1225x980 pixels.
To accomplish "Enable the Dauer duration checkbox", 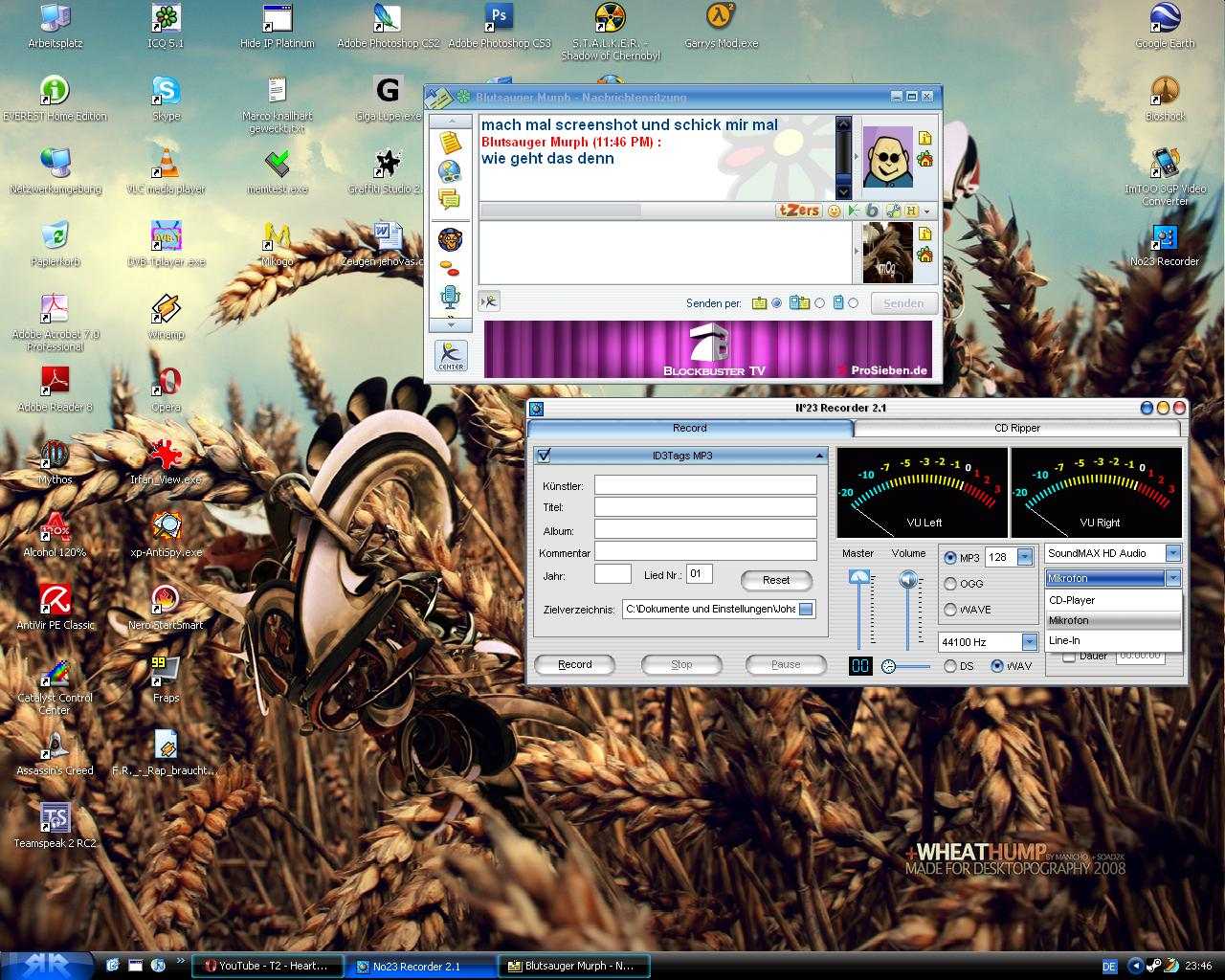I will 1069,657.
